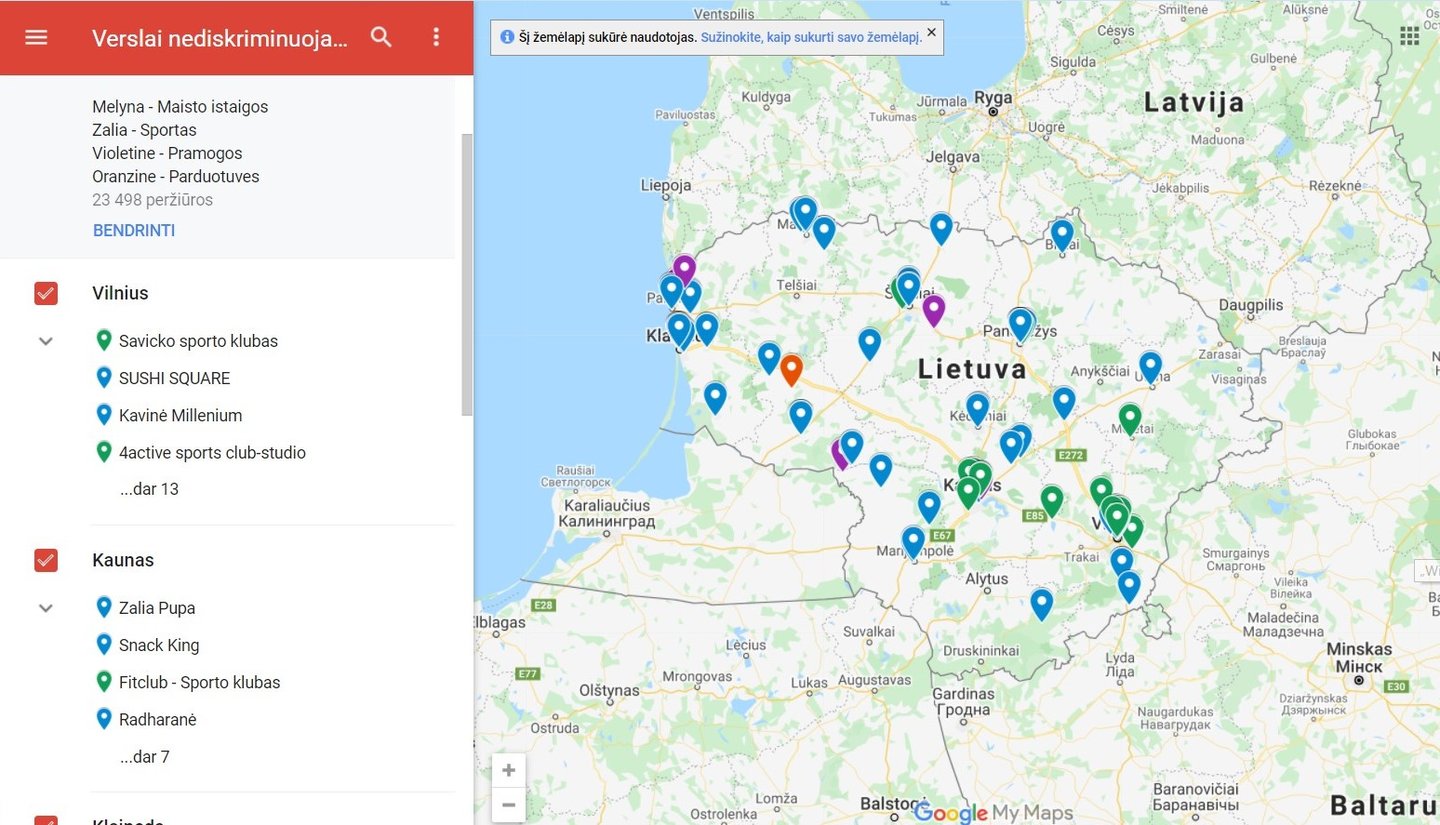Zoom in with the plus button
Image resolution: width=1440 pixels, height=825 pixels.
point(509,770)
